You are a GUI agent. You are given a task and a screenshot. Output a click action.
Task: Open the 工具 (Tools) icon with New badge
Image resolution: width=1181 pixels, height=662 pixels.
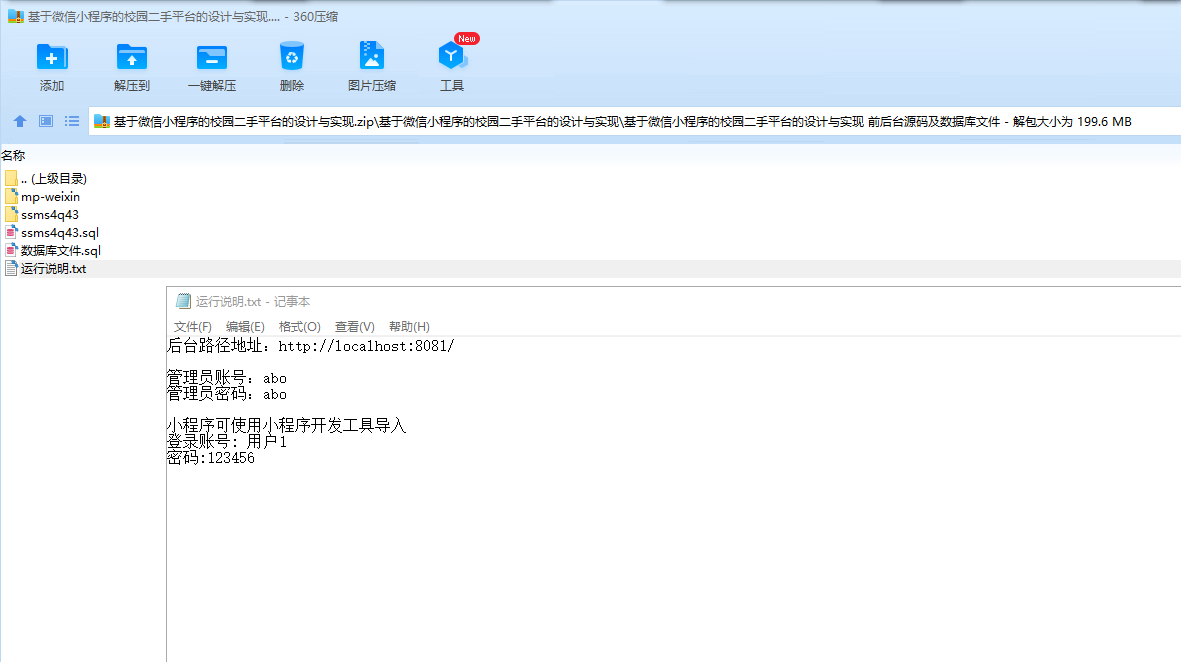pyautogui.click(x=452, y=56)
